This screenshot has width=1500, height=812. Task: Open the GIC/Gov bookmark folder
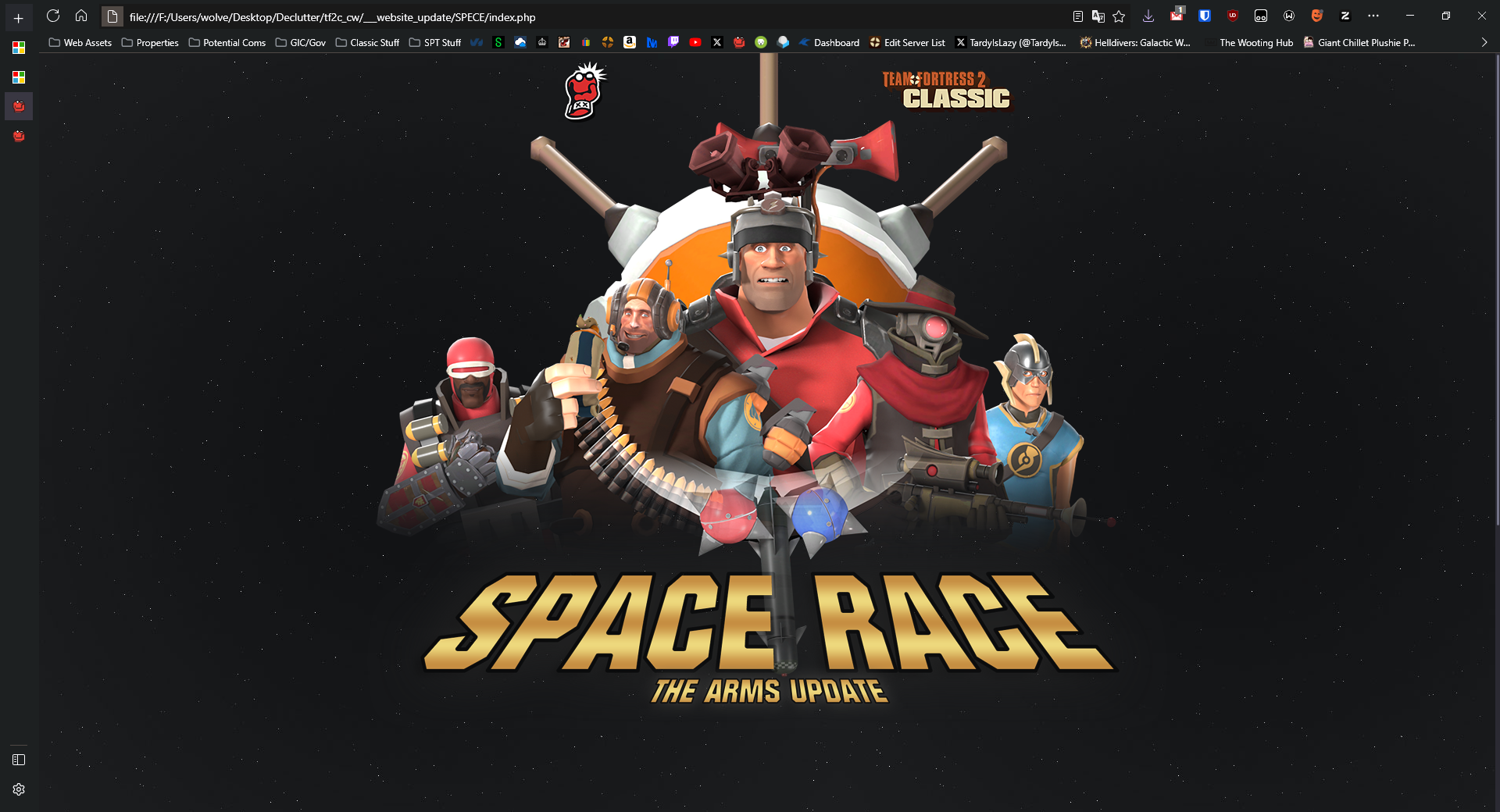301,43
